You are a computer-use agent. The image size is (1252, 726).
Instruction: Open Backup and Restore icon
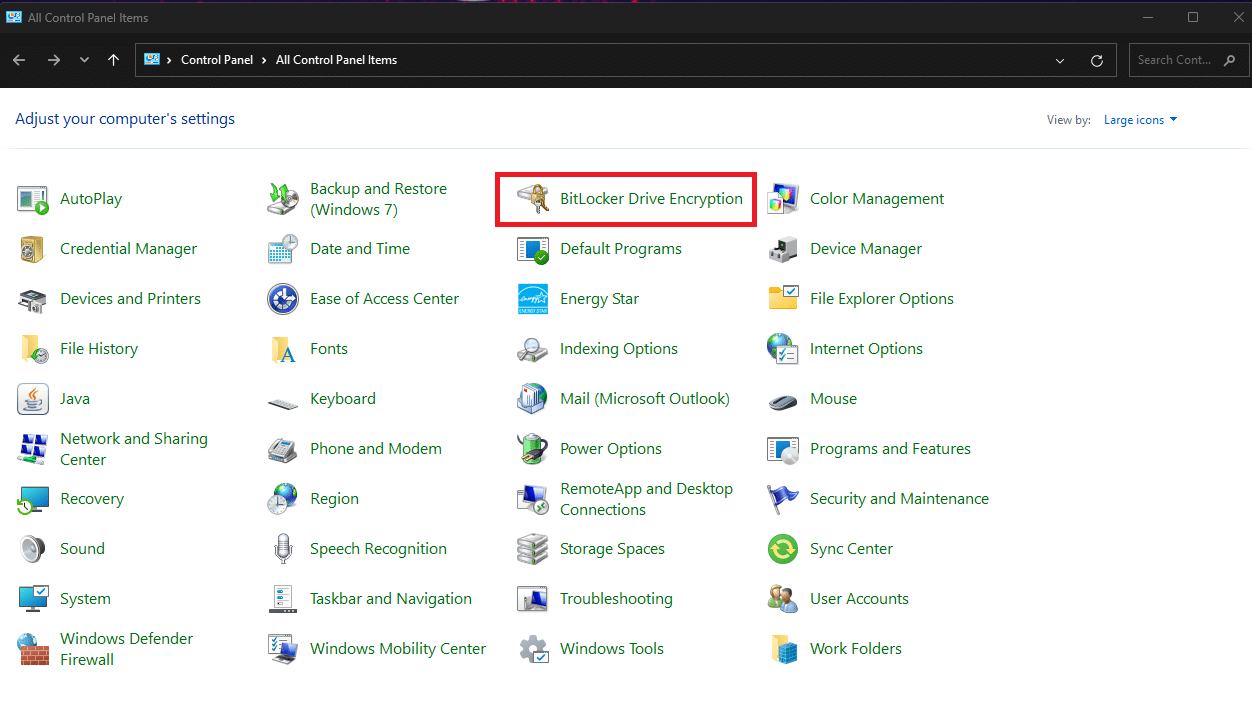click(x=283, y=199)
